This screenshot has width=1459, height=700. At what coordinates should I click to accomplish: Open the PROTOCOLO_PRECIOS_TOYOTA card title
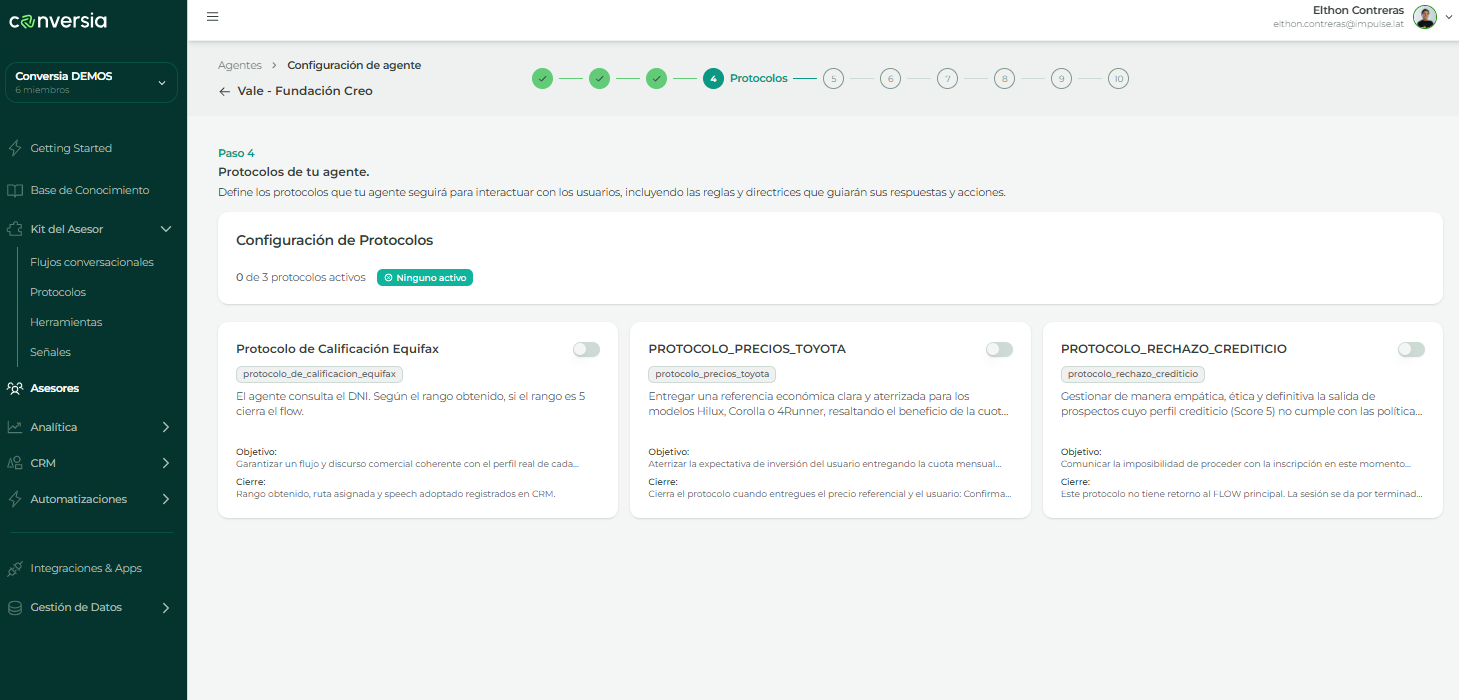point(747,349)
